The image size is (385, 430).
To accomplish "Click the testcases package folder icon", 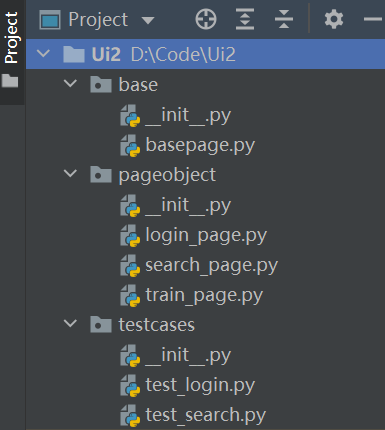I will [x=101, y=324].
